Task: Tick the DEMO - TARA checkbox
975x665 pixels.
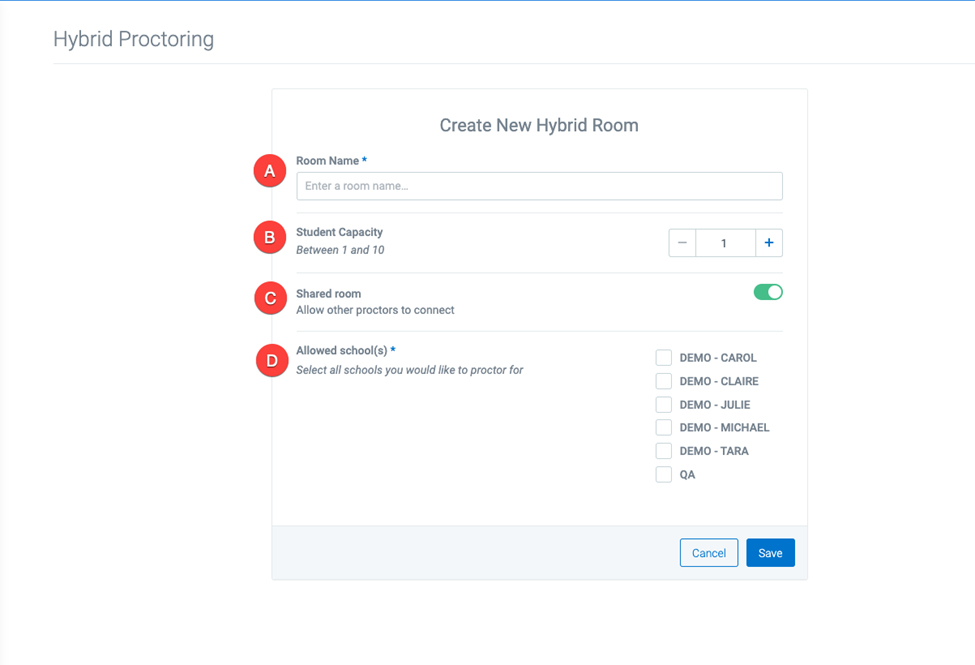Action: click(x=664, y=451)
